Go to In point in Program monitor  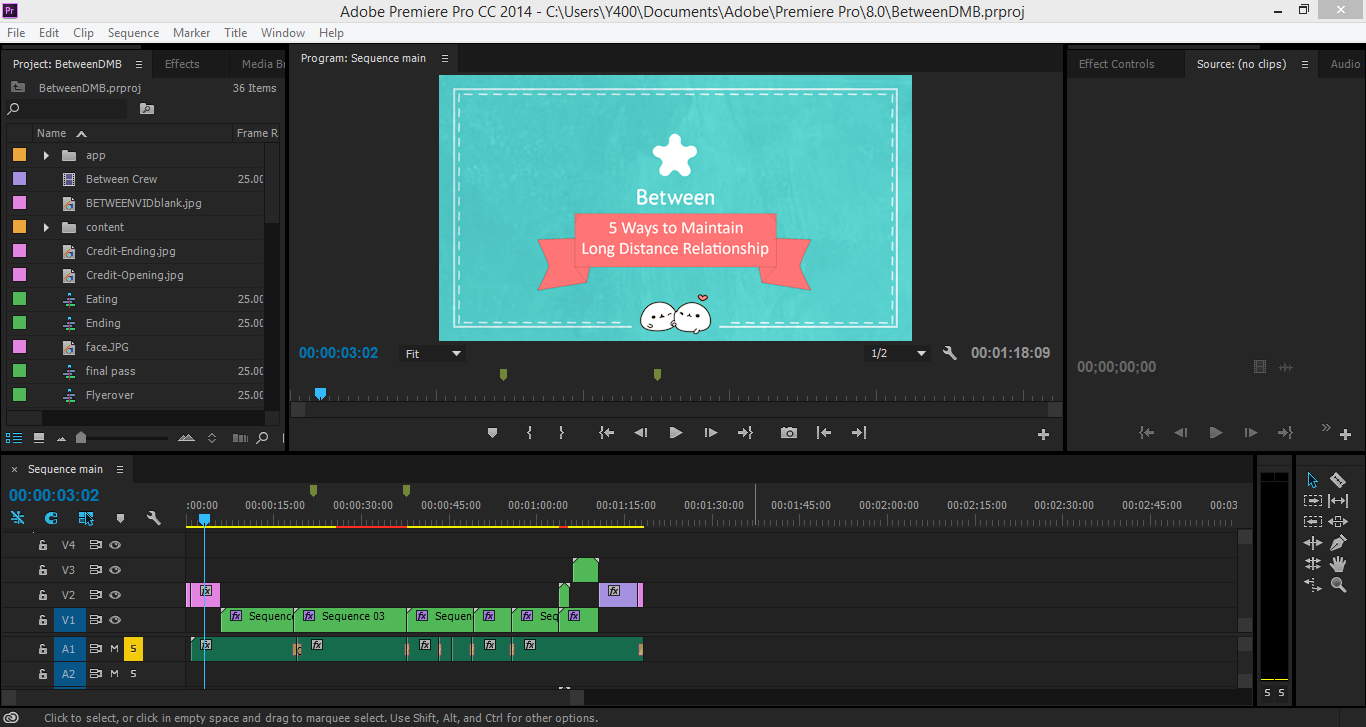click(x=606, y=433)
